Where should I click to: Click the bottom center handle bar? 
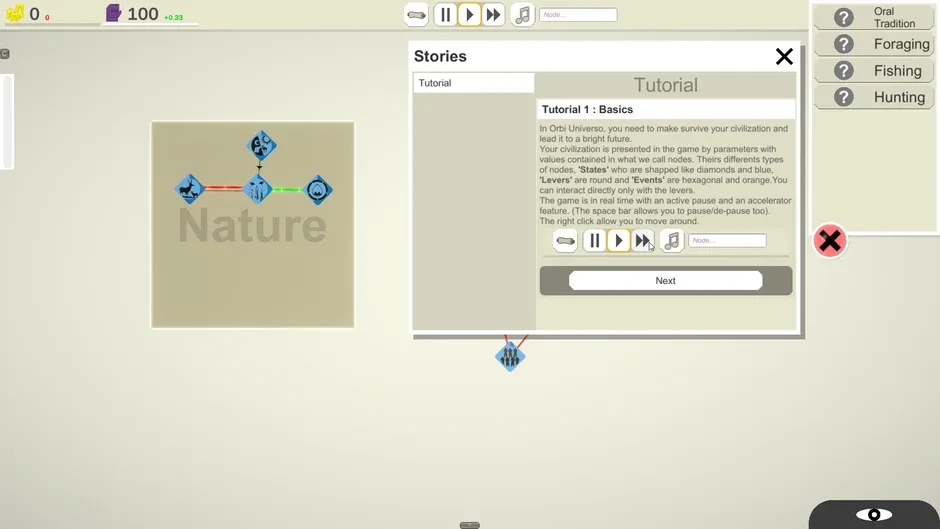(x=469, y=525)
